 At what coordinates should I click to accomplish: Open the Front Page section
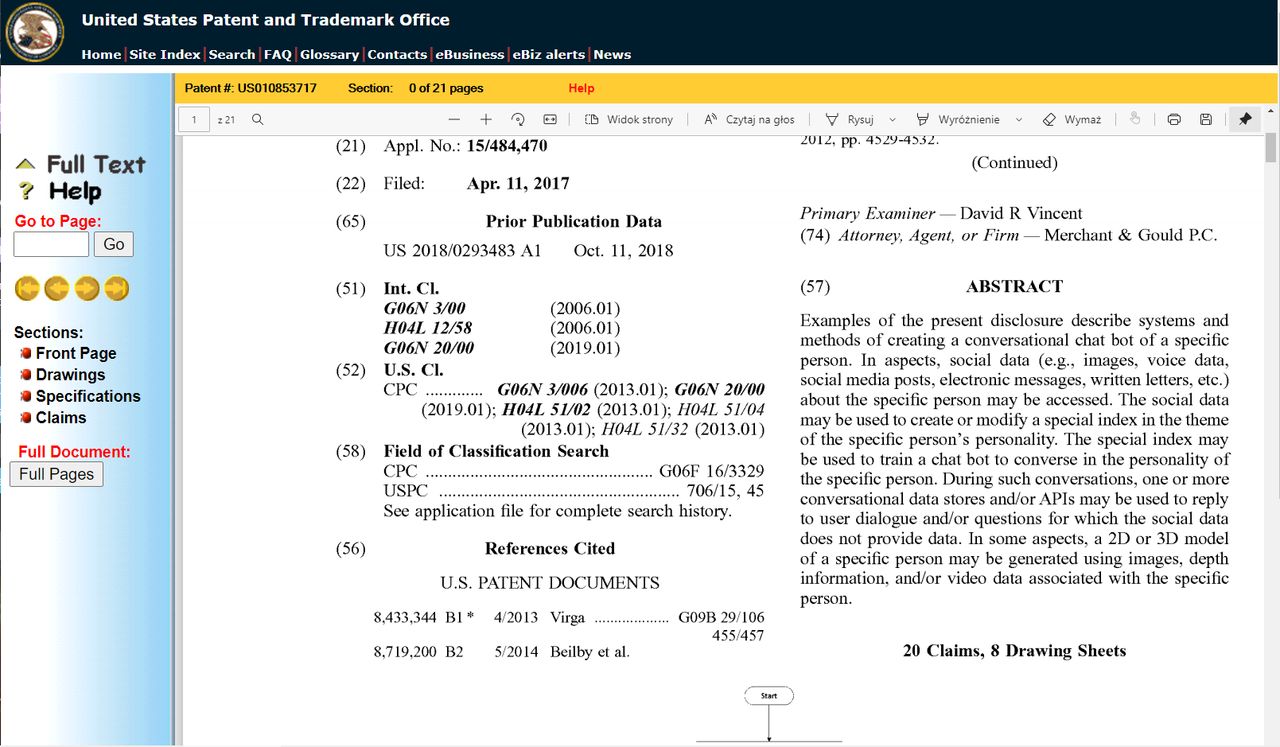click(x=76, y=353)
